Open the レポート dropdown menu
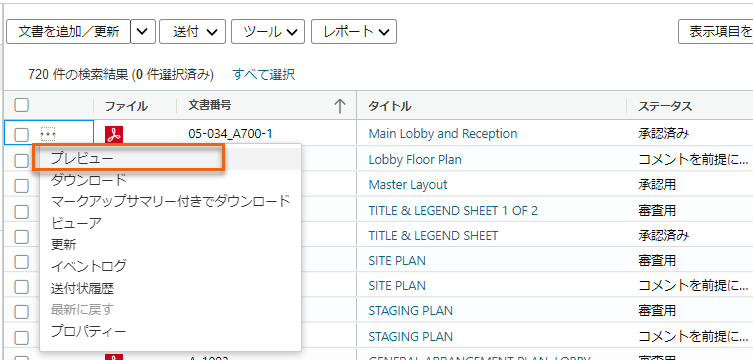The height and width of the screenshot is (360, 753). point(354,32)
